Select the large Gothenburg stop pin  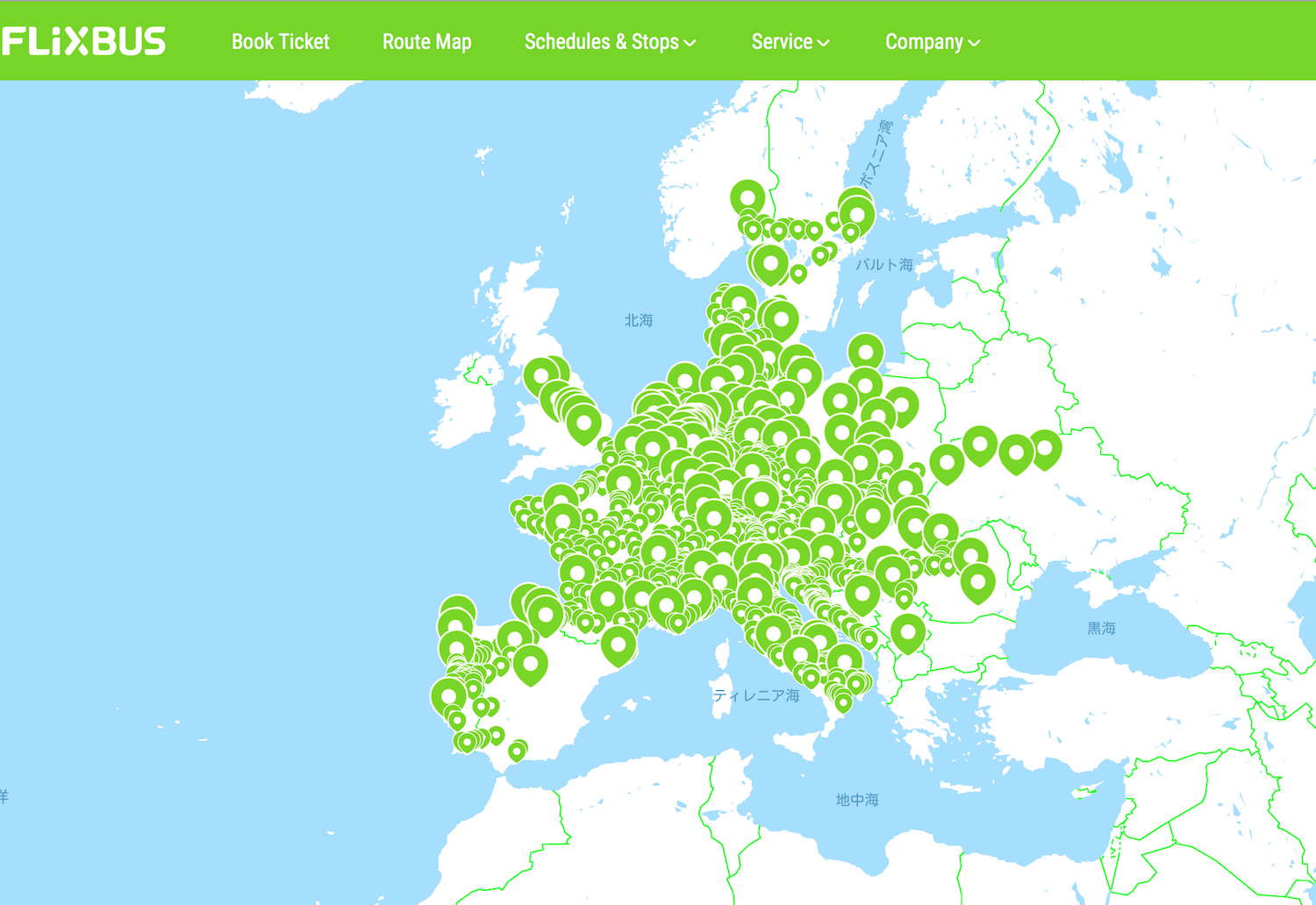click(x=770, y=263)
